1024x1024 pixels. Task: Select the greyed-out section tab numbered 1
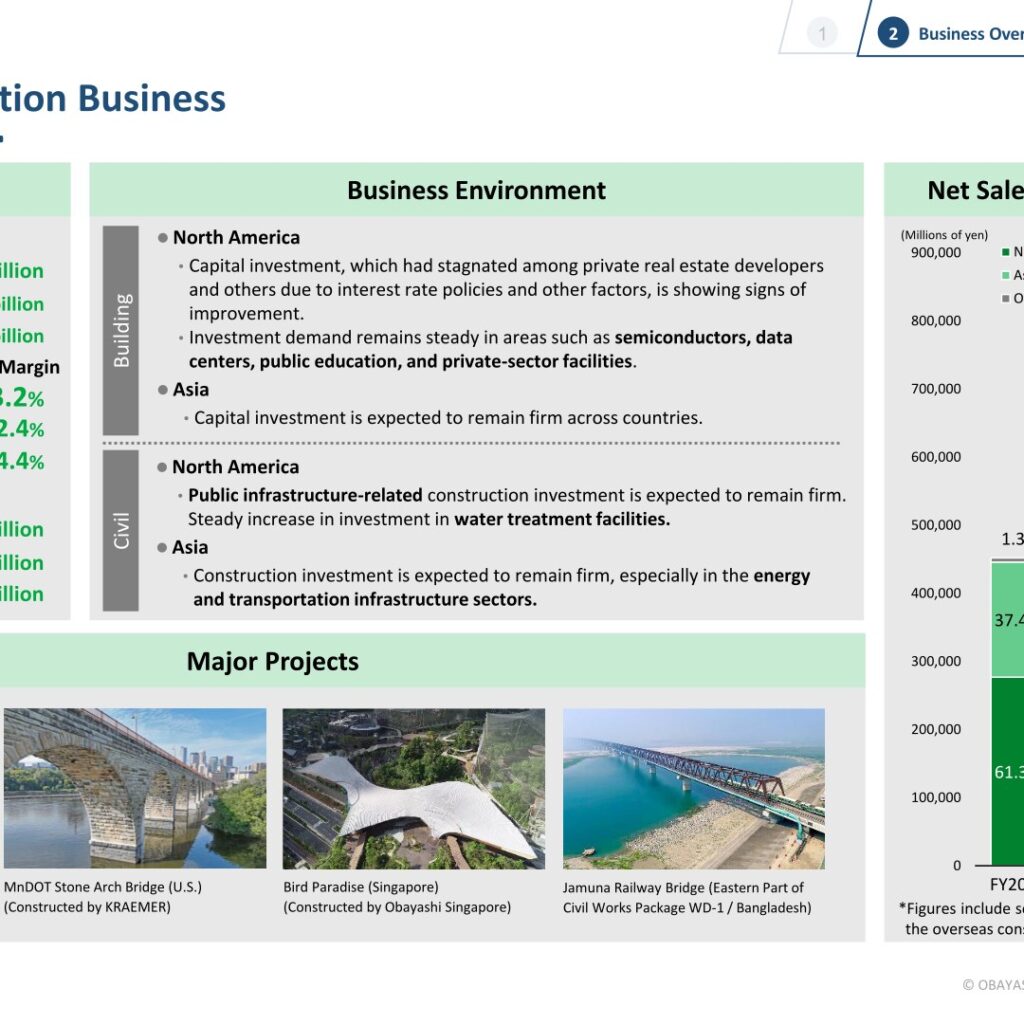coord(822,32)
